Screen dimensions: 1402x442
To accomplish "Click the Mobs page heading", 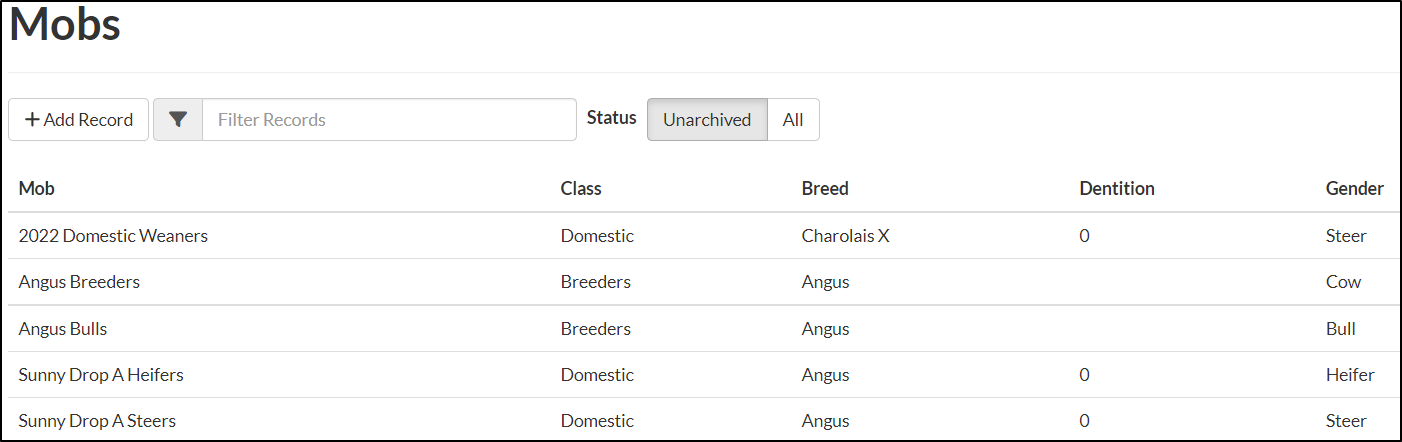I will tap(65, 24).
